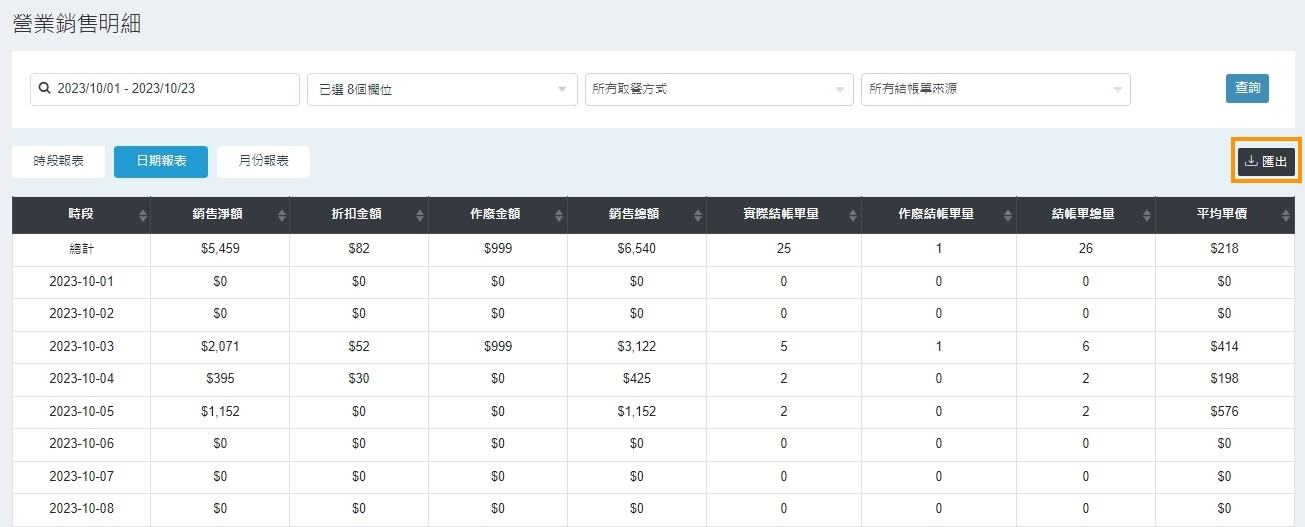The width and height of the screenshot is (1305, 527).
Task: Expand the 所有取餐方式 dropdown
Action: (x=718, y=89)
